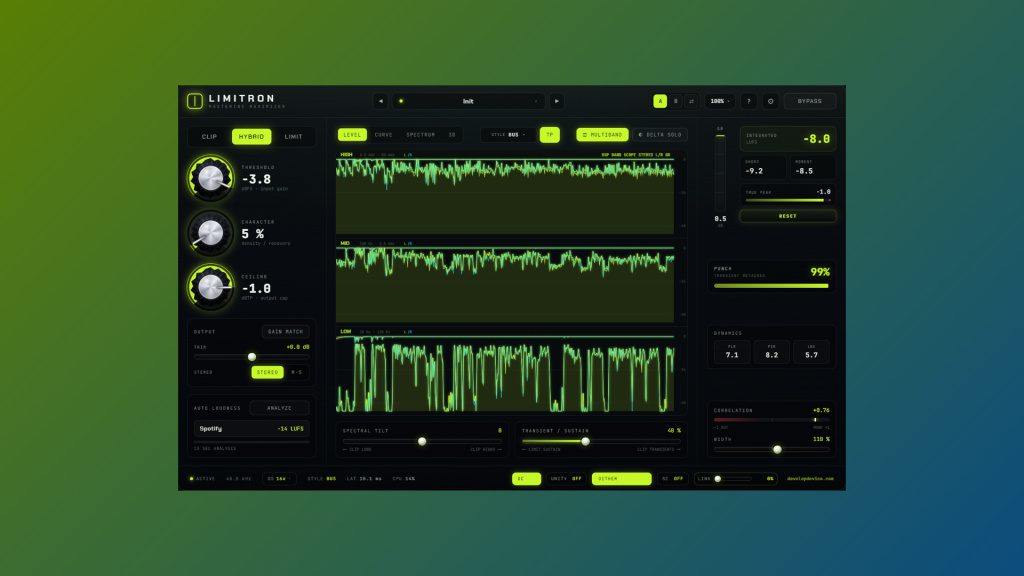
Task: Click the Spectral Tilt slider handle
Action: point(422,441)
